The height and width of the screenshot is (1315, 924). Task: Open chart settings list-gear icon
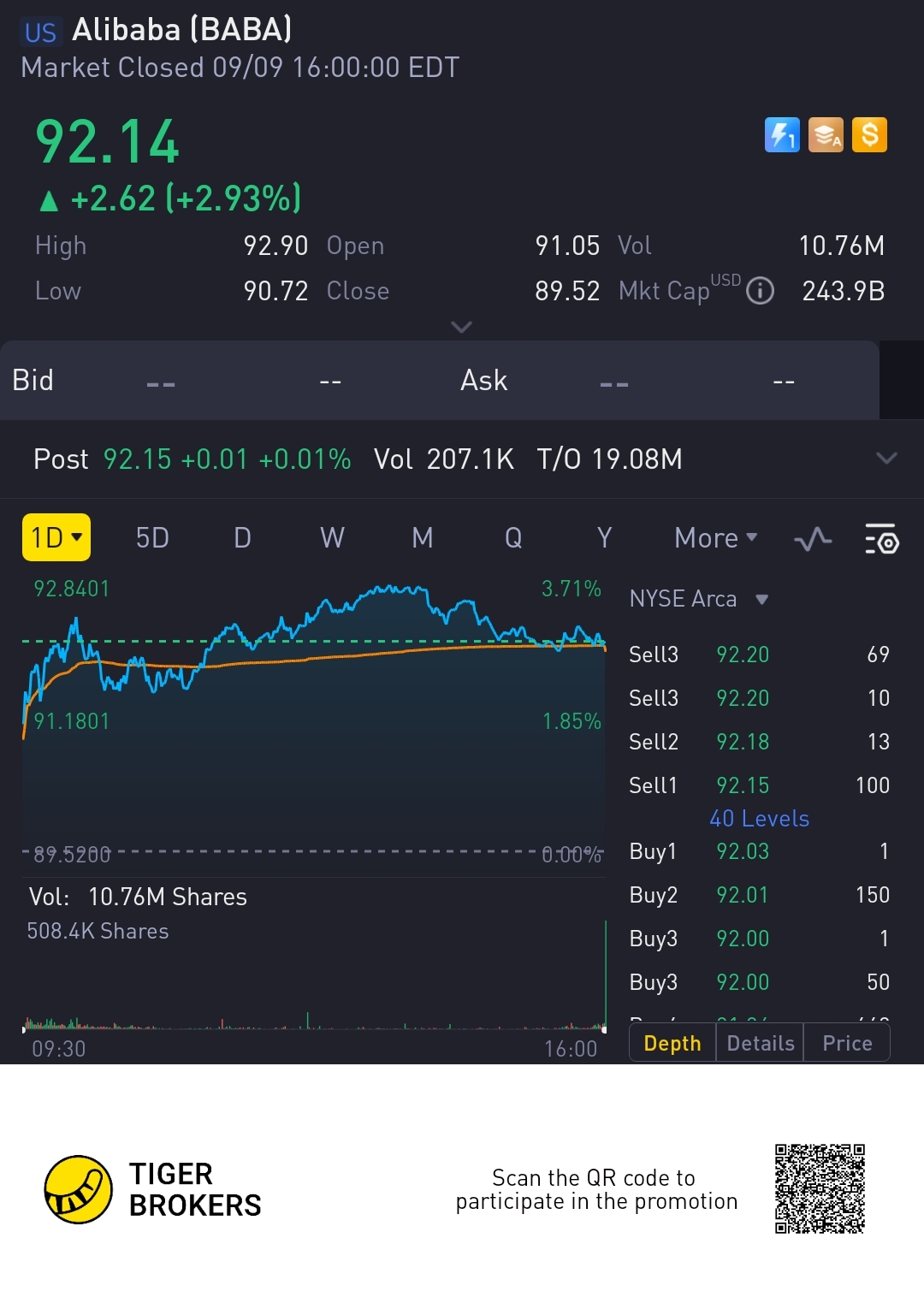tap(881, 539)
